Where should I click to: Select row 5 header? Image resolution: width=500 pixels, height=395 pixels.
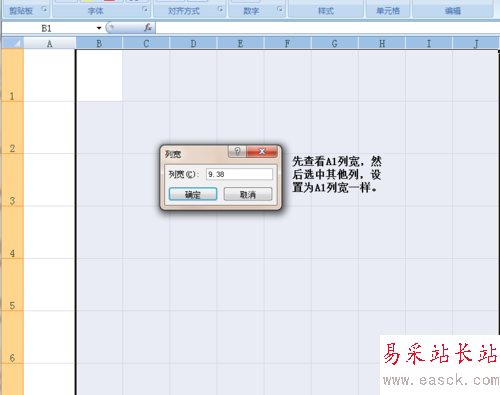[x=12, y=284]
